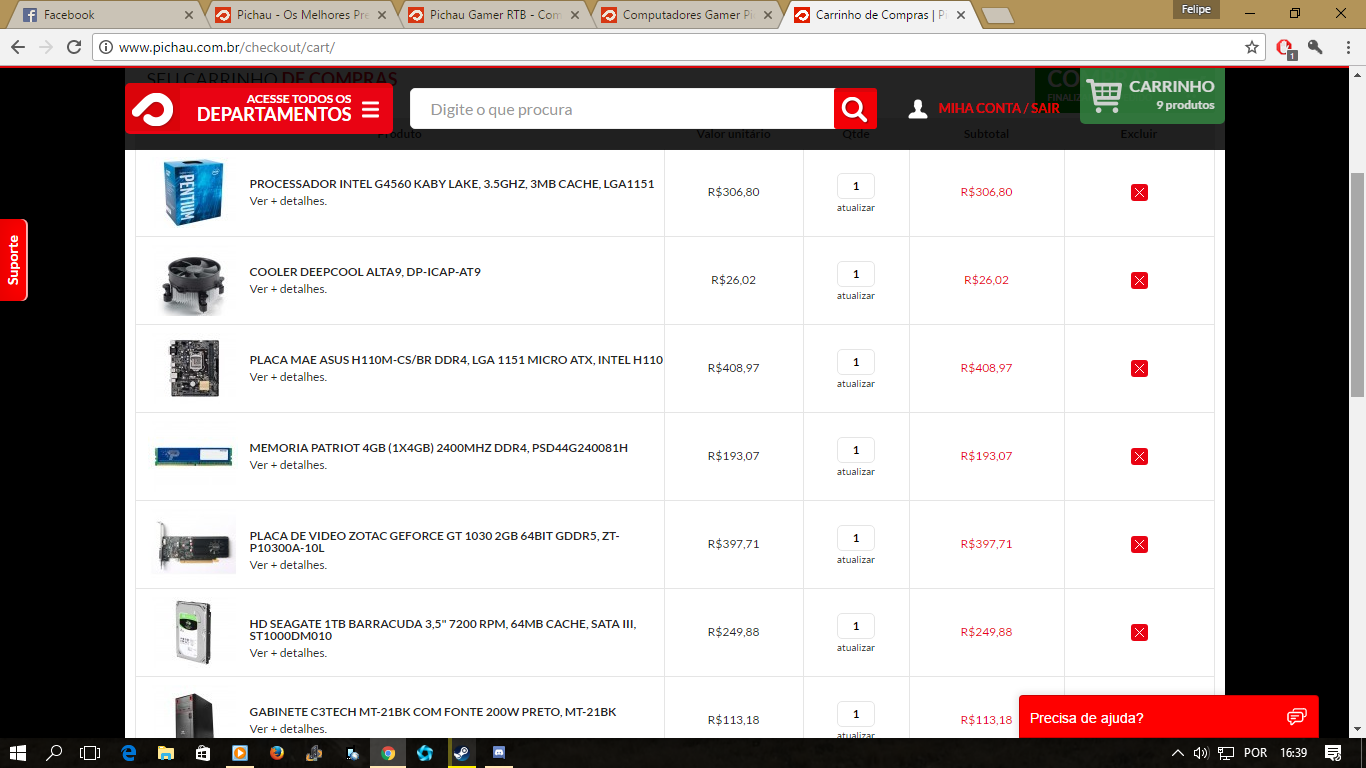The width and height of the screenshot is (1366, 768).
Task: Open 'Ver + detalhes' for Asus motherboard
Action: click(288, 377)
